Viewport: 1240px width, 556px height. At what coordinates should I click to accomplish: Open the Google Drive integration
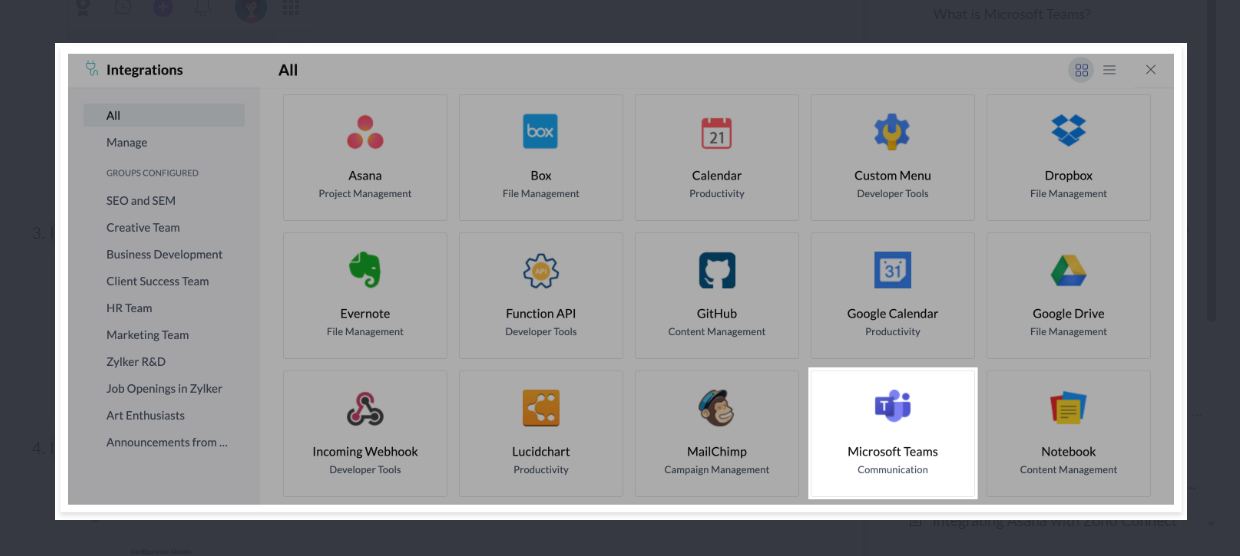point(1069,295)
